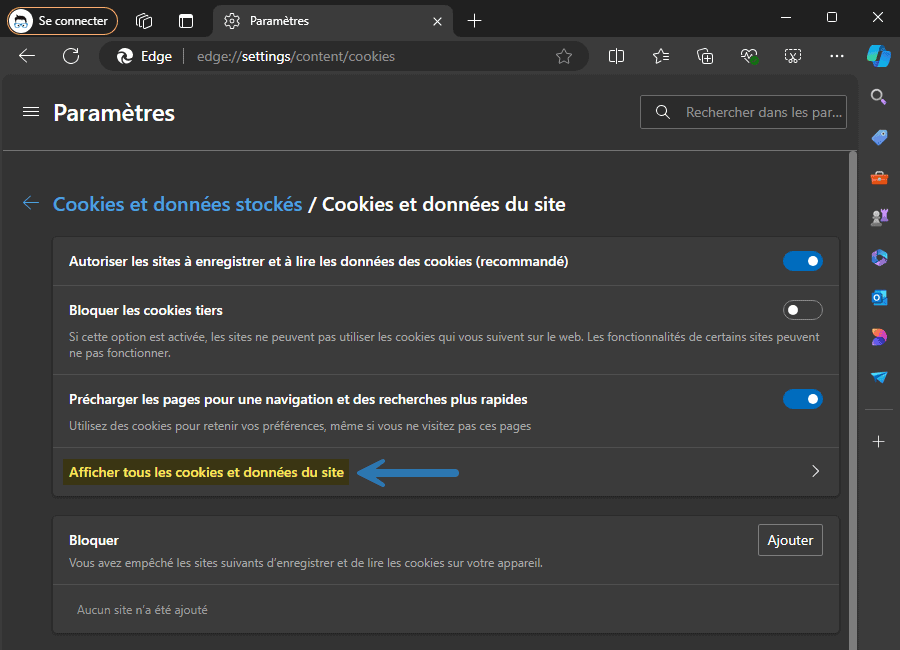Open settings hamburger navigation menu
Viewport: 900px width, 650px height.
click(31, 111)
